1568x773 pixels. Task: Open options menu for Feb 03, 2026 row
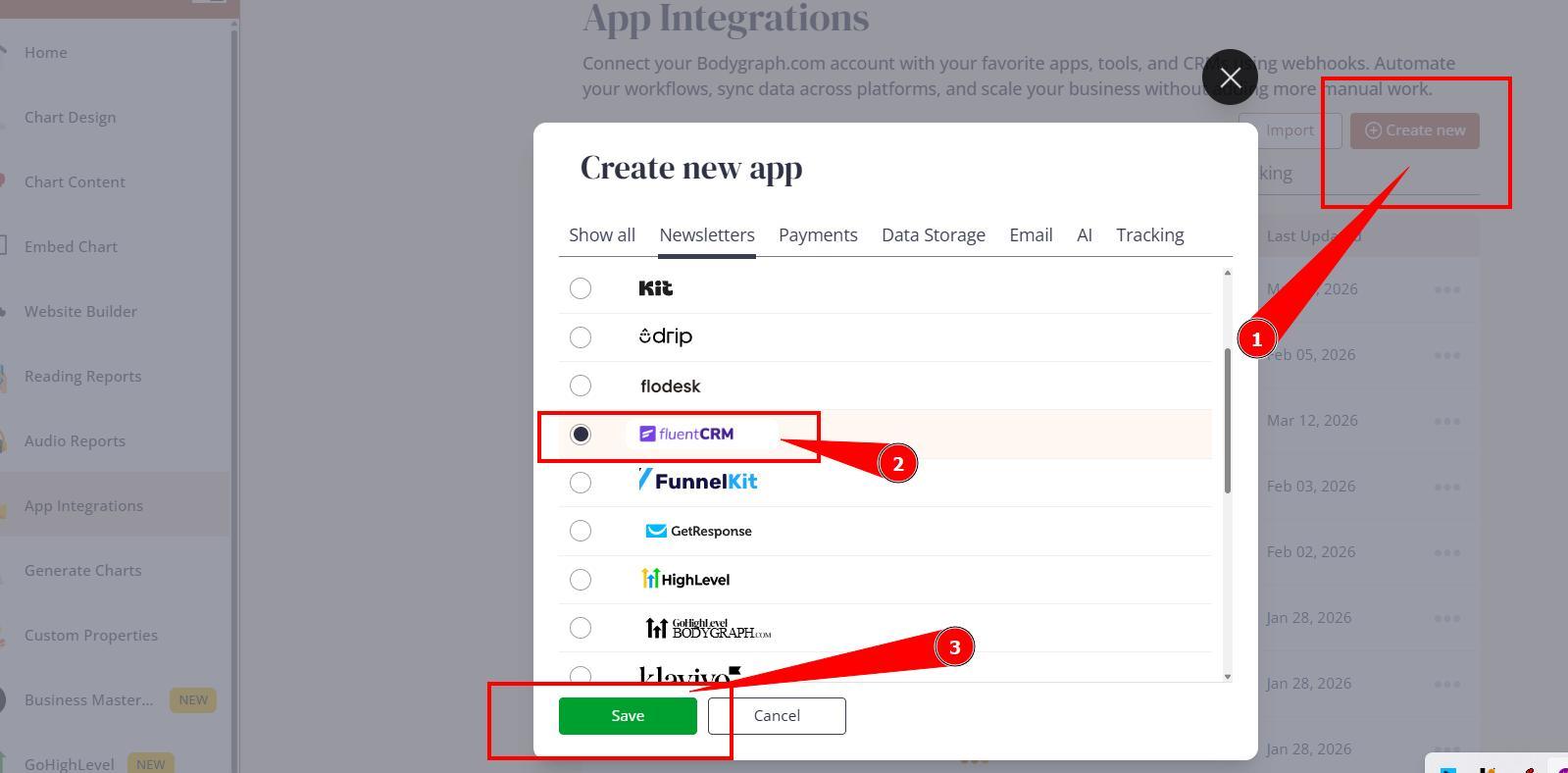point(1446,487)
